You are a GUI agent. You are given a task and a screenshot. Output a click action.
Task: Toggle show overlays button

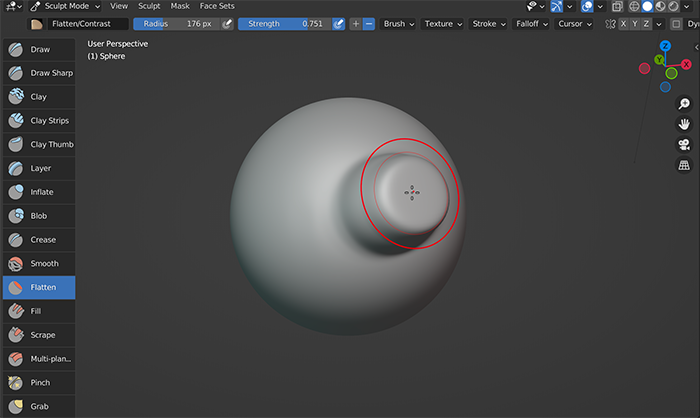pyautogui.click(x=587, y=6)
